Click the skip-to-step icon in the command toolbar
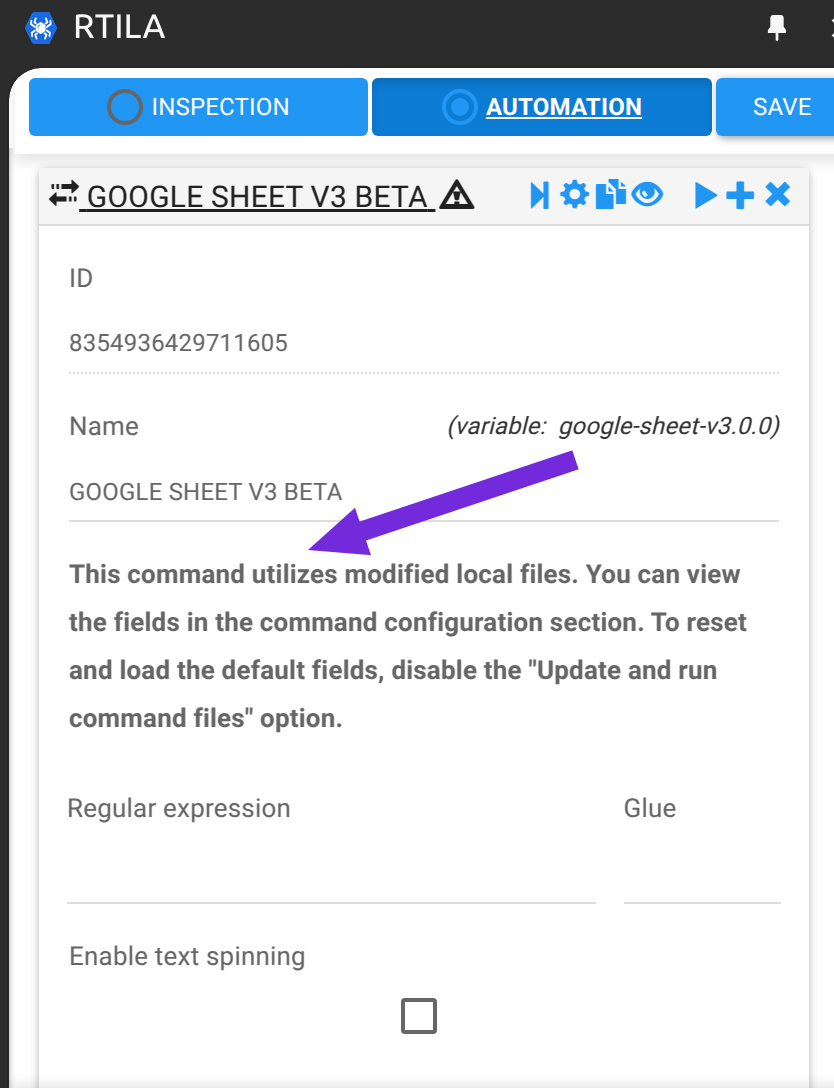 539,196
